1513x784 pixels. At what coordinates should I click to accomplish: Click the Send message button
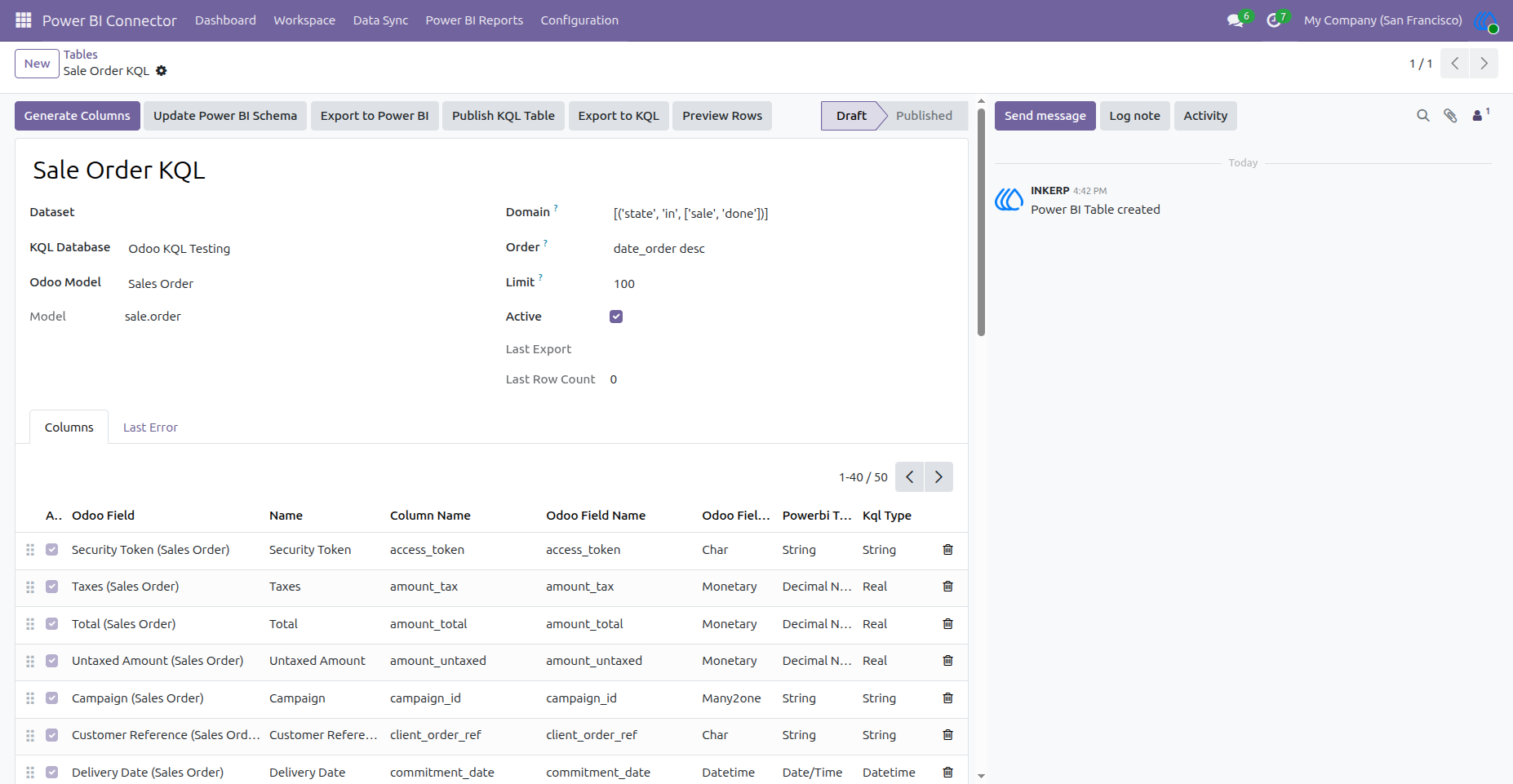point(1045,116)
